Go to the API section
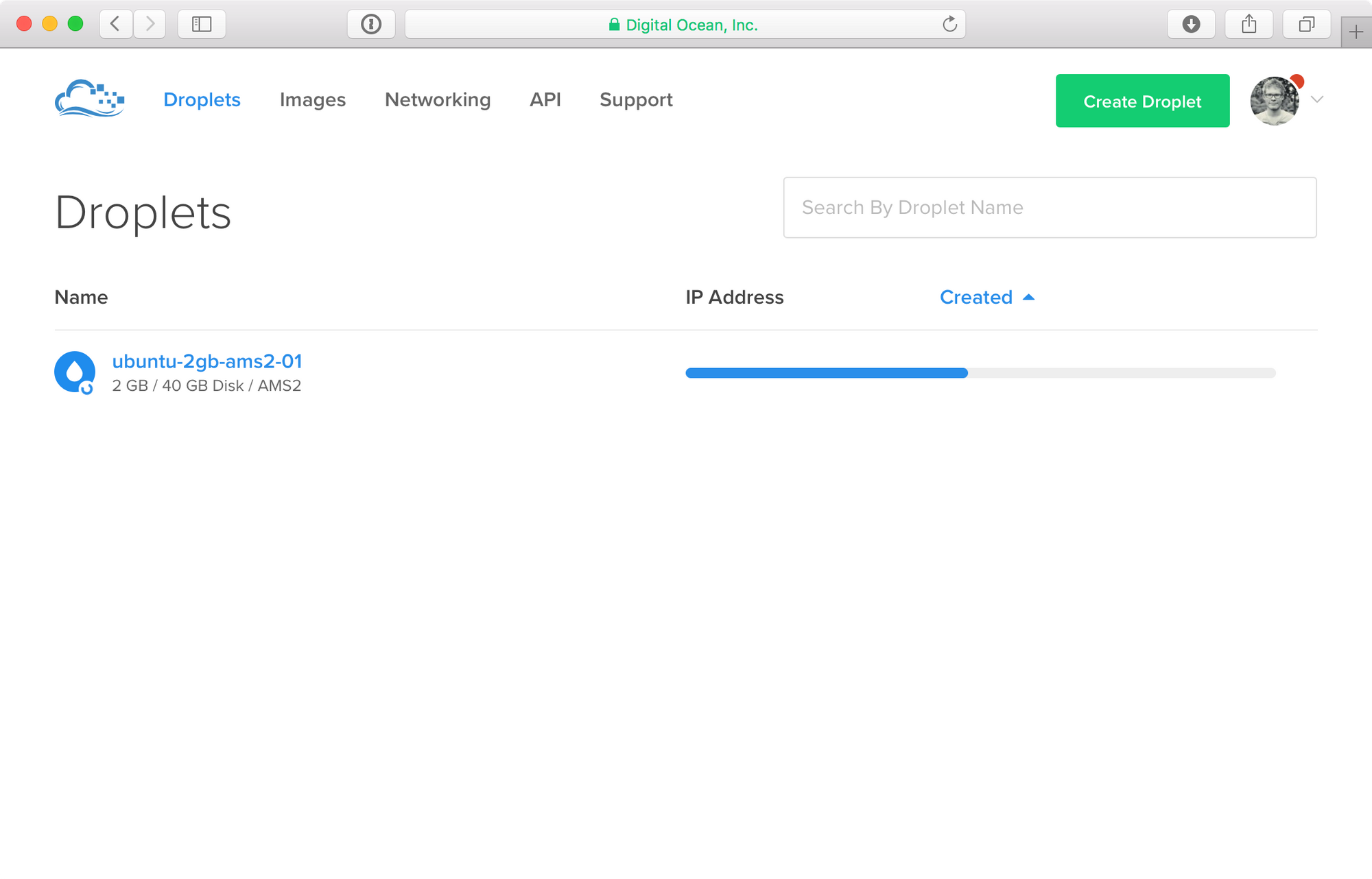This screenshot has width=1372, height=879. (545, 100)
